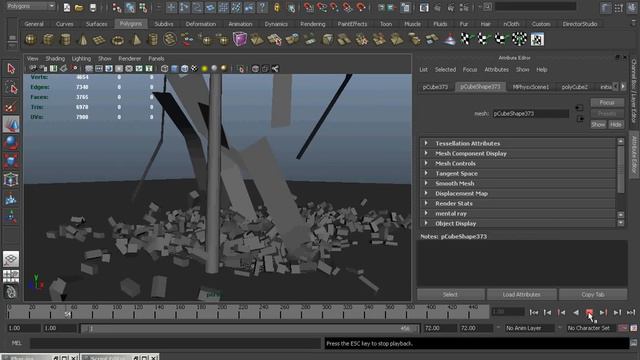Open the Dynamics shelf tab
The image size is (640, 360).
coord(276,24)
